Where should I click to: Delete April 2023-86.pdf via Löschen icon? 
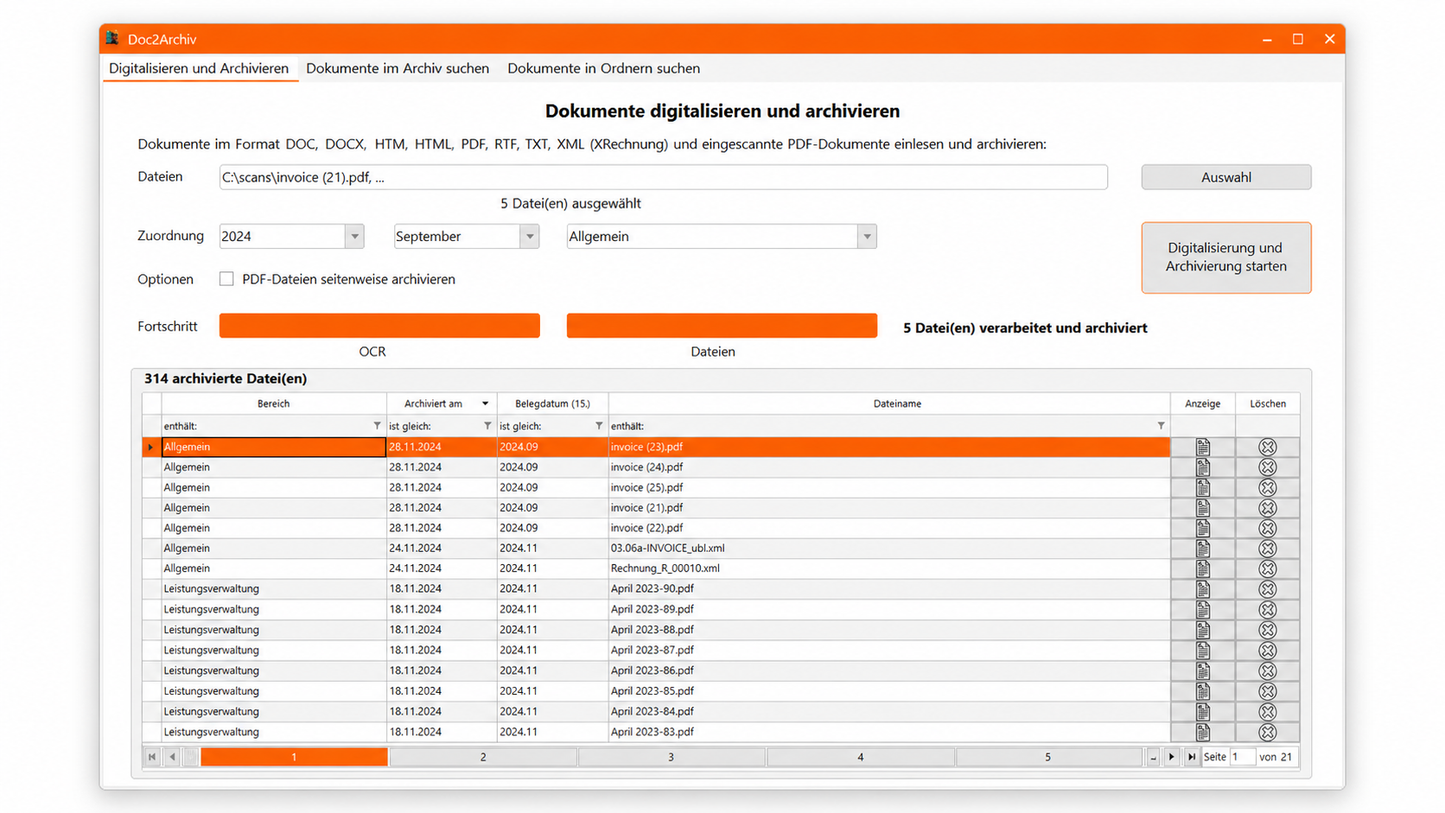click(1267, 670)
